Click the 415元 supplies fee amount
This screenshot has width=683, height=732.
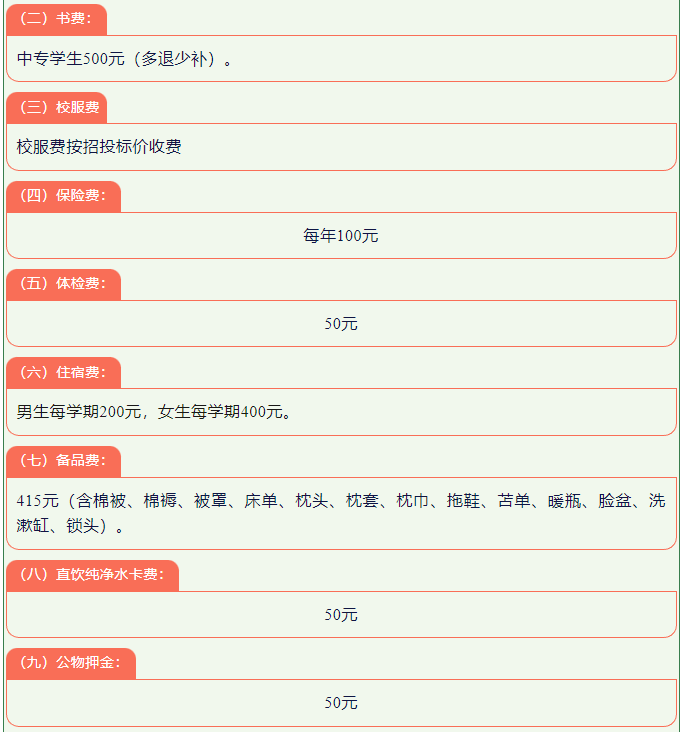click(x=38, y=501)
